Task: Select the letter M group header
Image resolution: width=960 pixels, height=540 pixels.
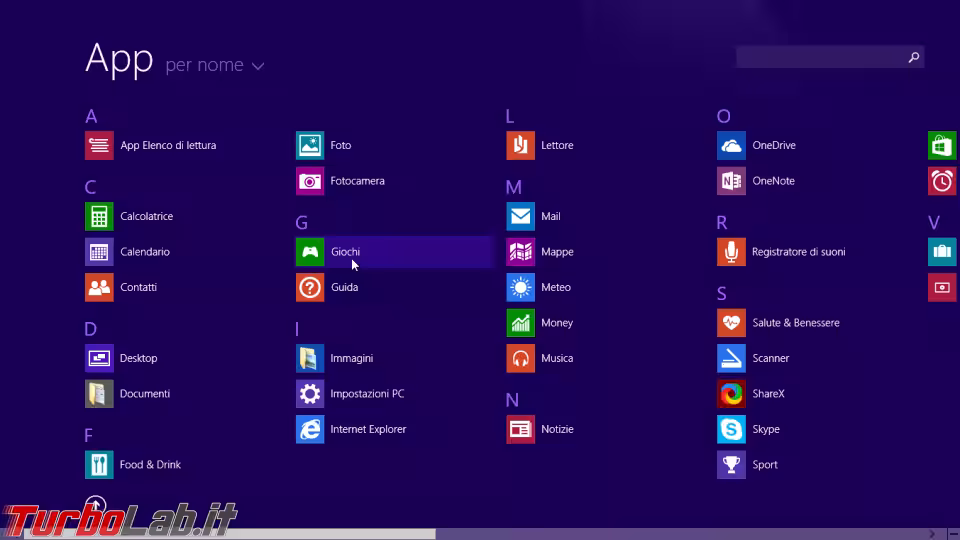Action: (x=514, y=187)
